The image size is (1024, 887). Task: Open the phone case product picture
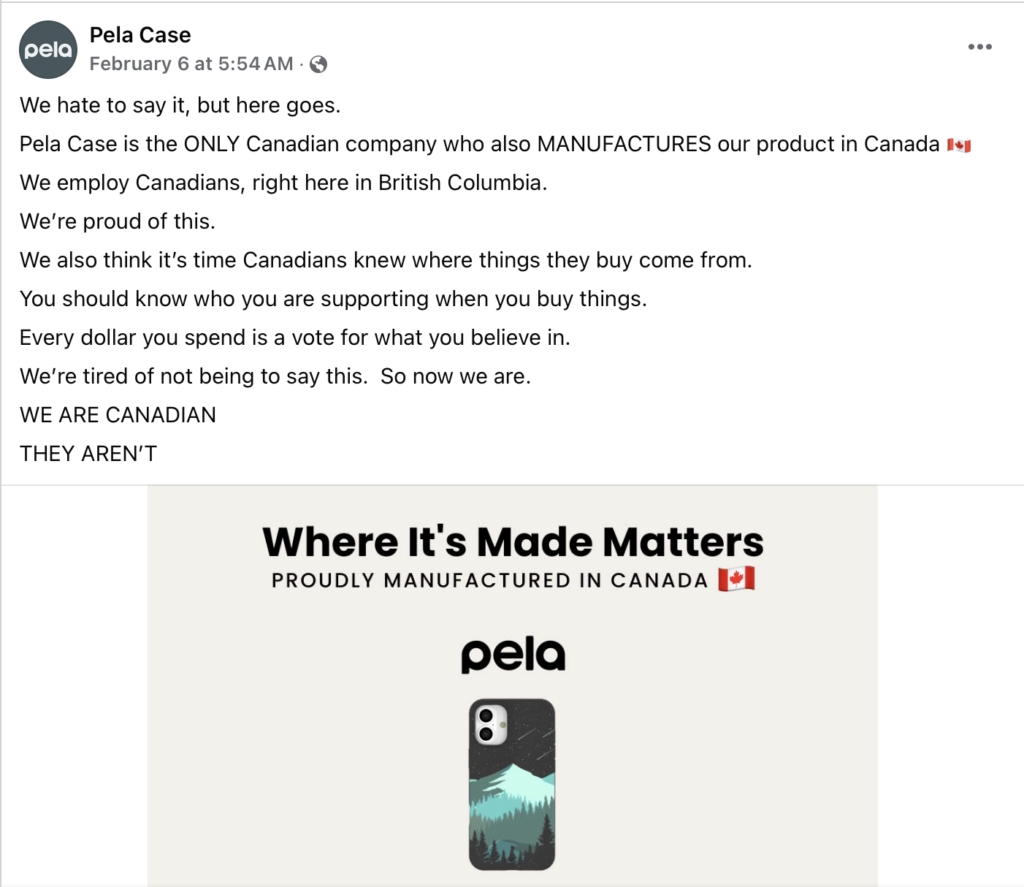click(512, 784)
